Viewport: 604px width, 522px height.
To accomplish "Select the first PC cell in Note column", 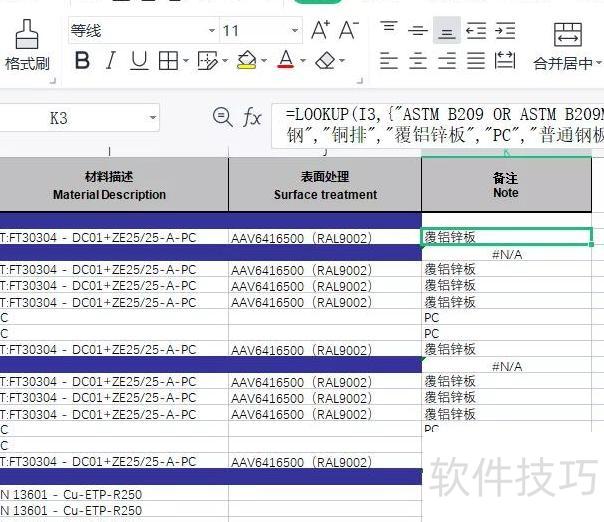I will pos(507,317).
